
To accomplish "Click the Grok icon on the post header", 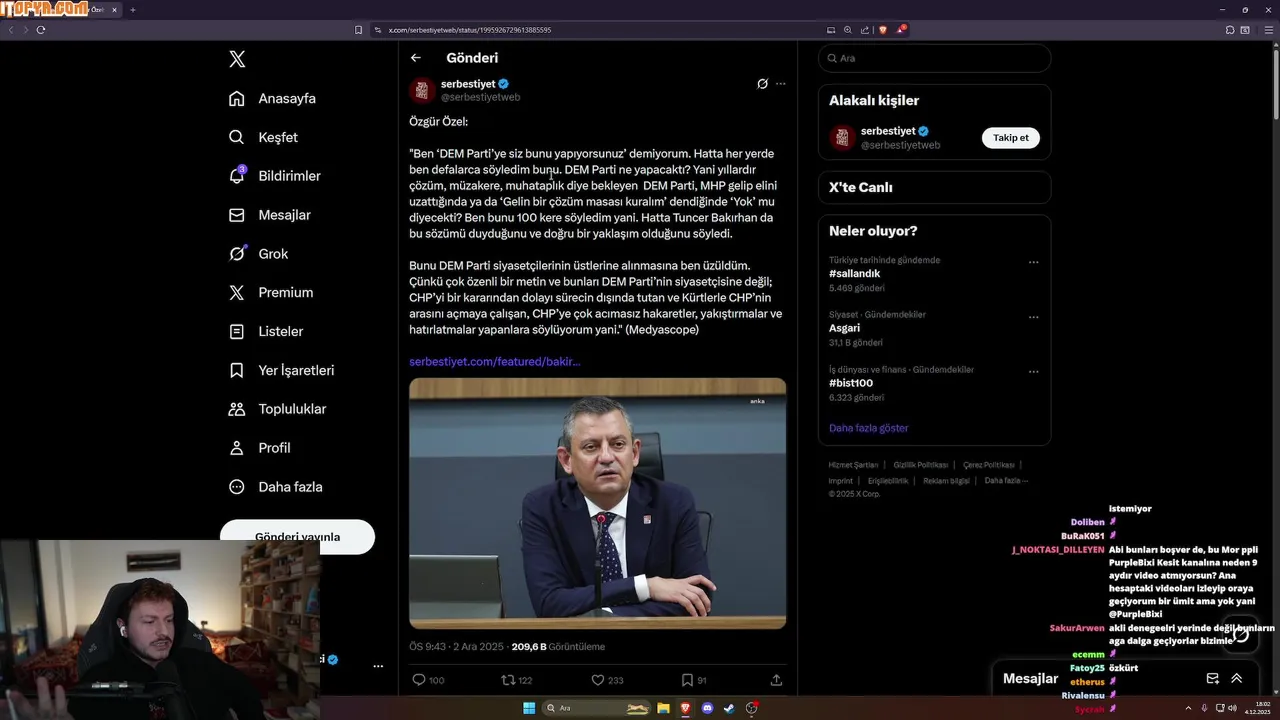I will click(762, 84).
